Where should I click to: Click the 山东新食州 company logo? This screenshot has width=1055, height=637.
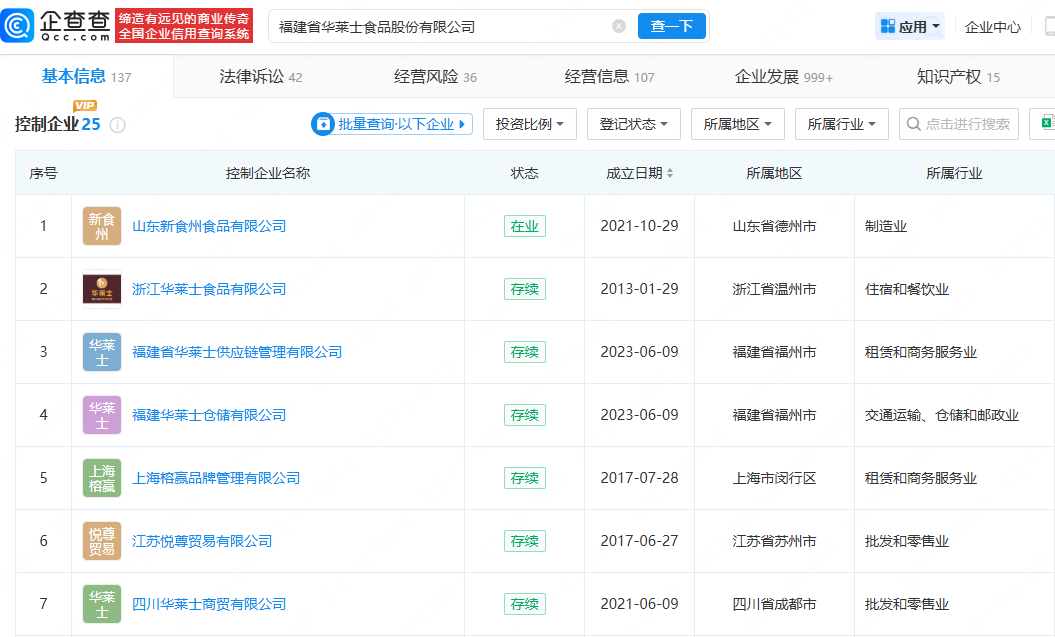pyautogui.click(x=102, y=226)
